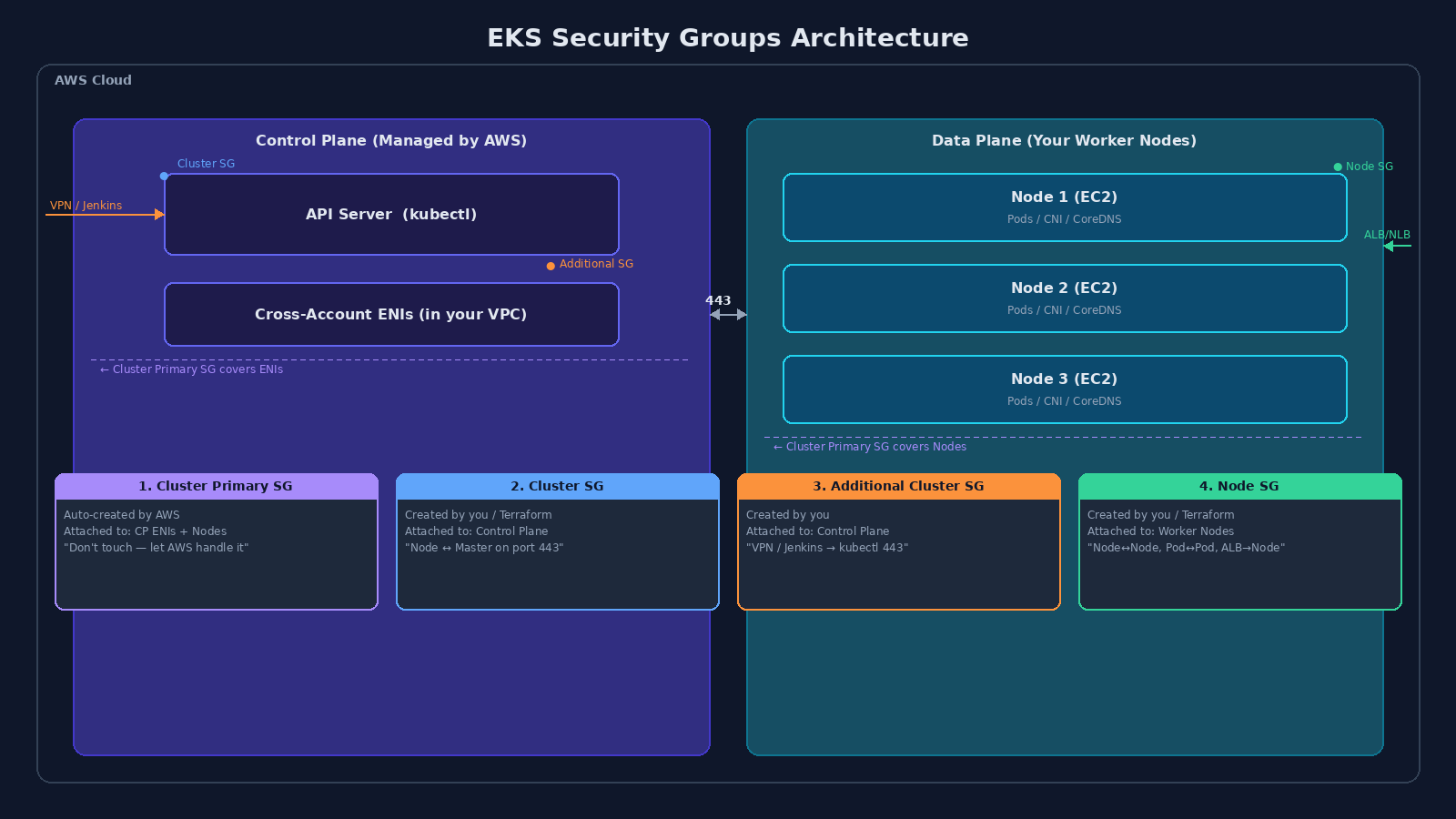This screenshot has height=819, width=1456.
Task: Click the API Server (kubectl) box
Action: (391, 214)
